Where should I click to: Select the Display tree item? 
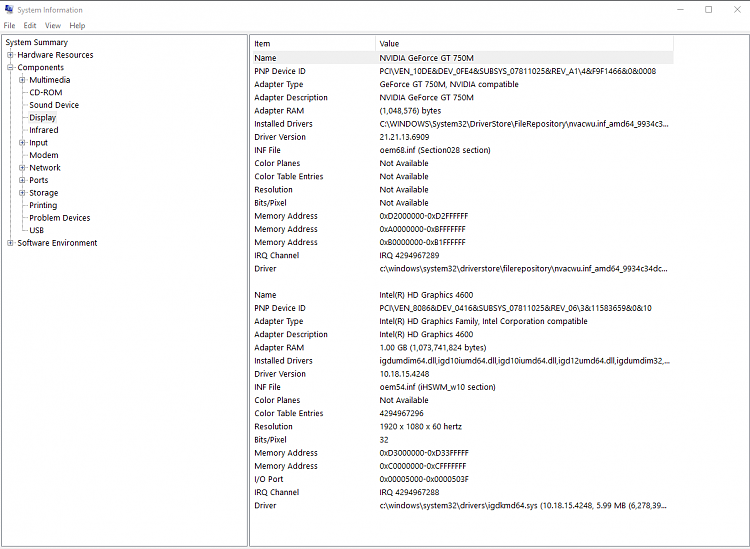pos(43,118)
